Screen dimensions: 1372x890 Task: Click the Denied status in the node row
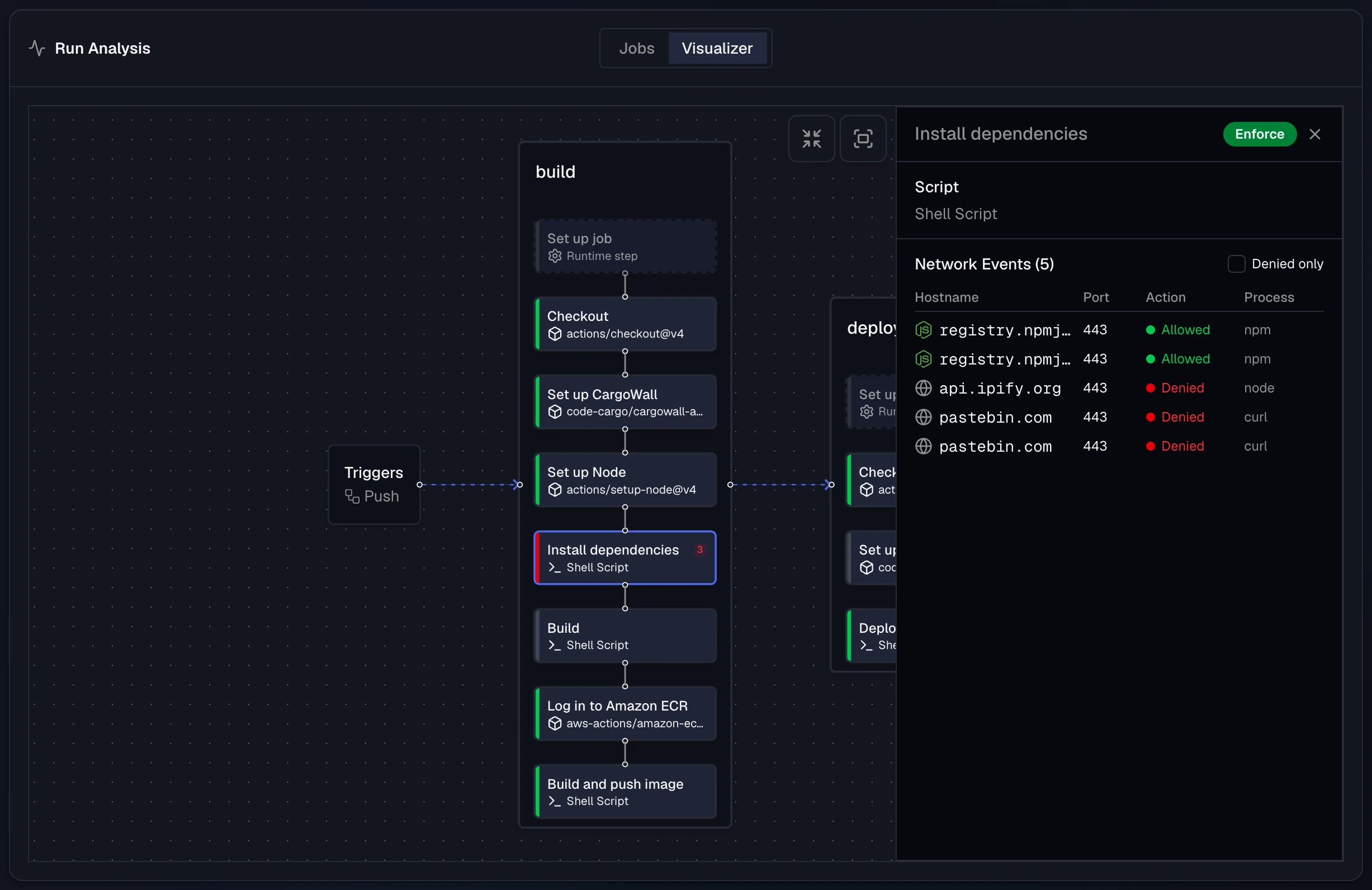point(1175,388)
